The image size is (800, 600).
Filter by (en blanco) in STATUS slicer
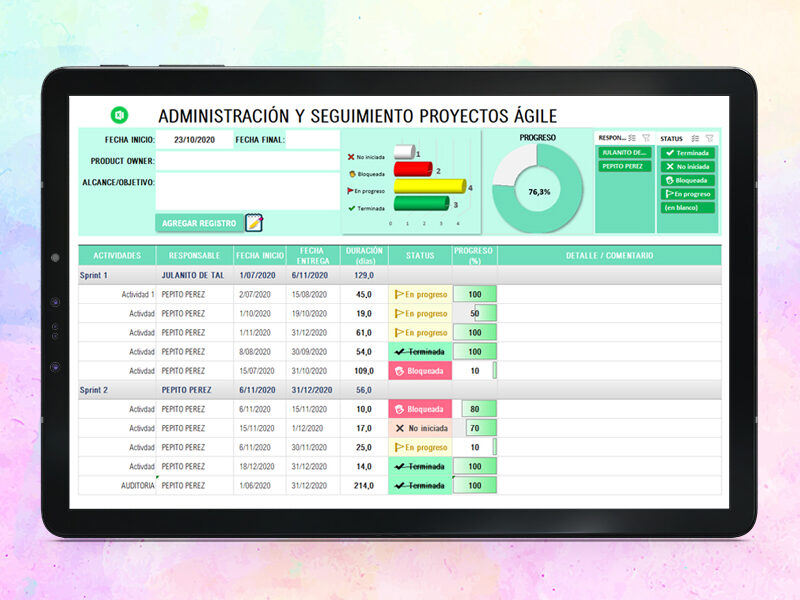coord(688,208)
